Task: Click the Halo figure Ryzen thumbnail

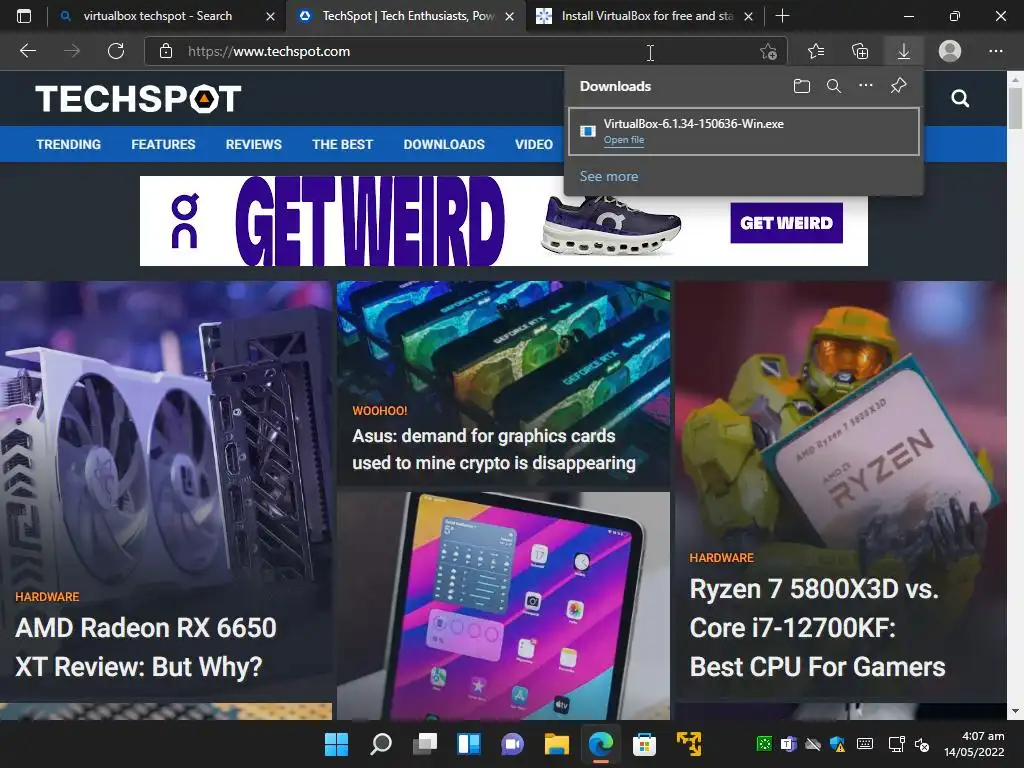Action: click(x=840, y=418)
